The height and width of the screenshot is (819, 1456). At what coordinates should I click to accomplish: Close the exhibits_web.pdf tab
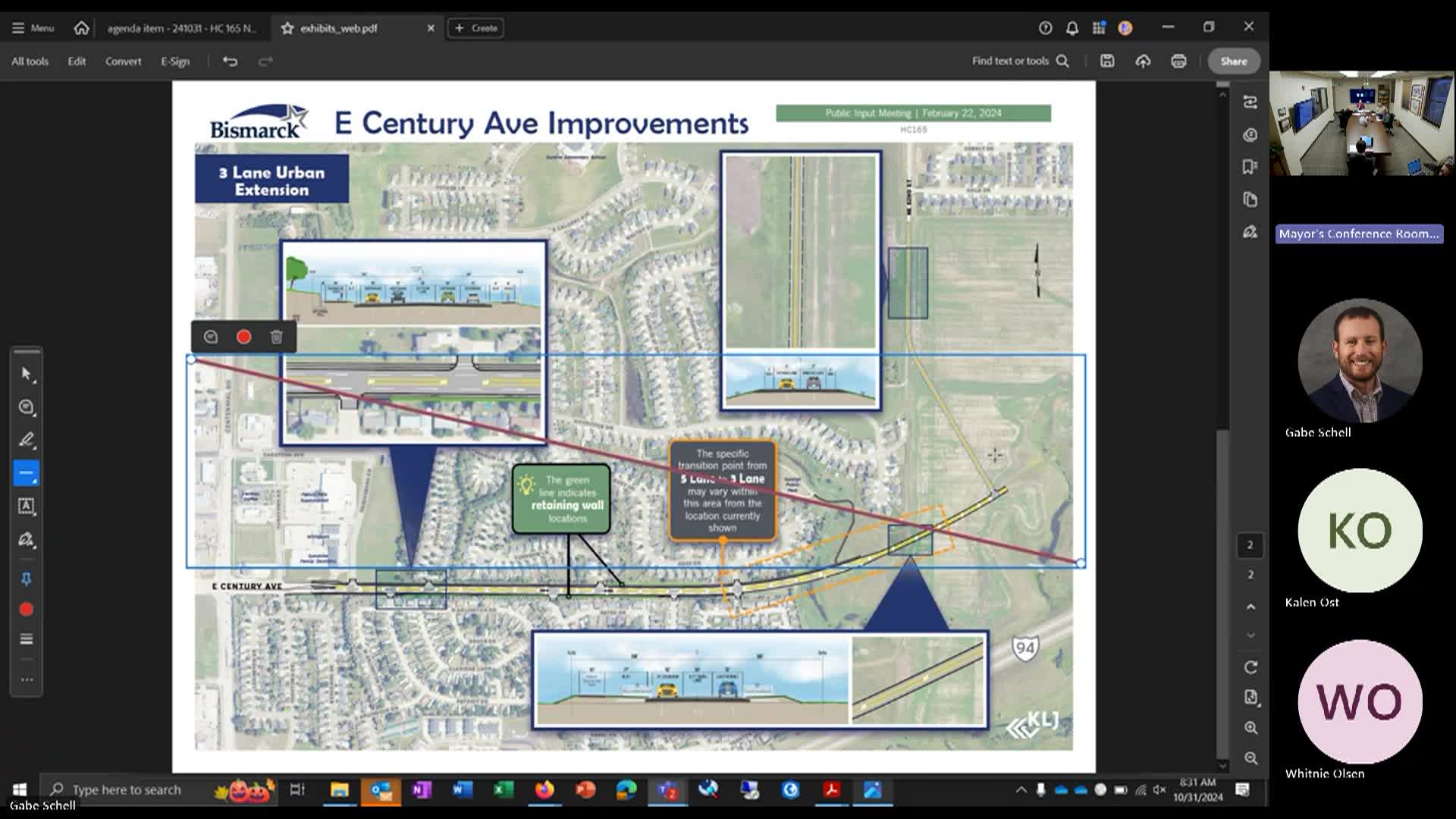(x=431, y=28)
